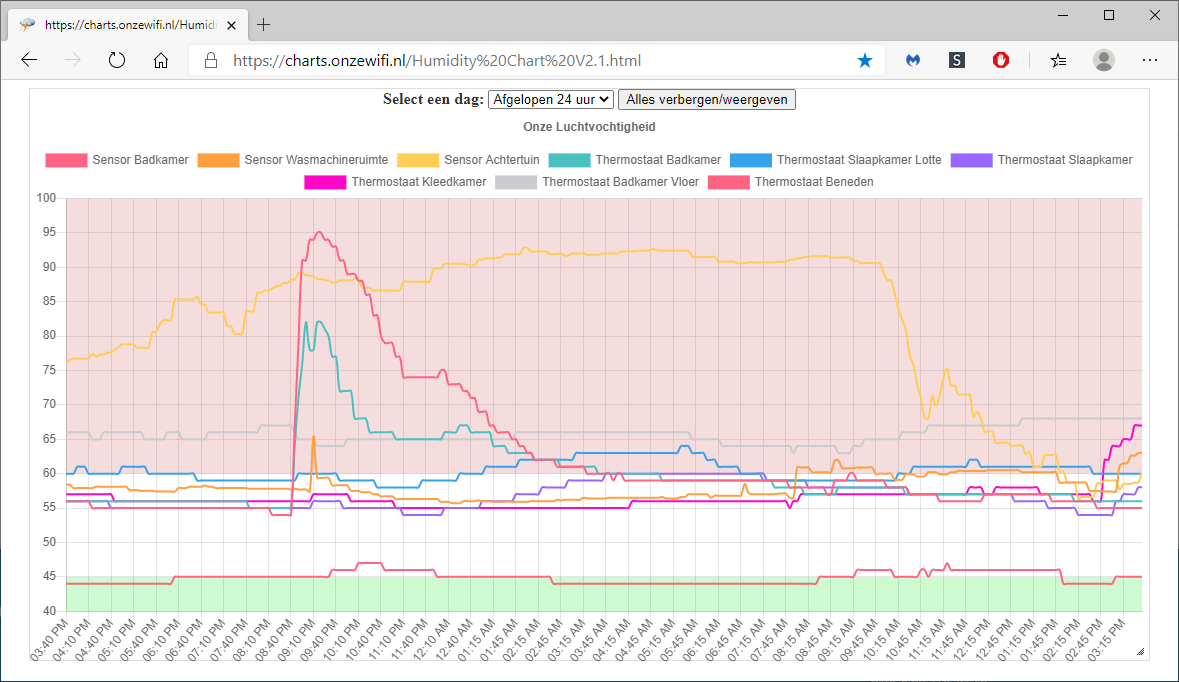
Task: Open the S extension icon
Action: click(x=956, y=60)
